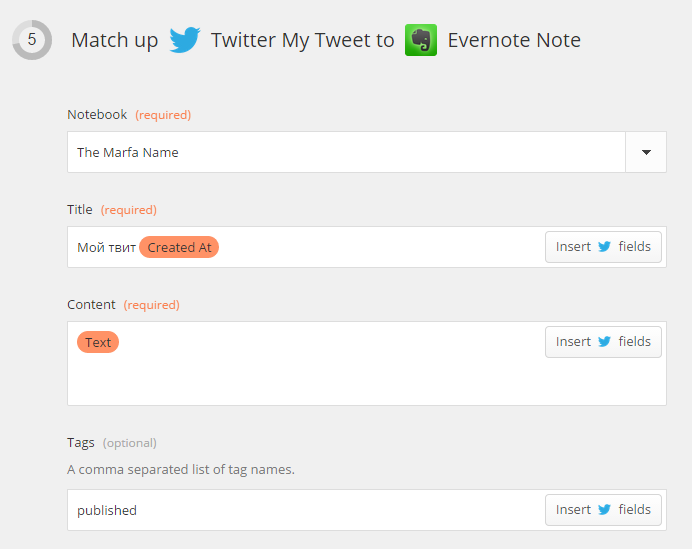692x549 pixels.
Task: Click the Tags field label
Action: tap(81, 443)
